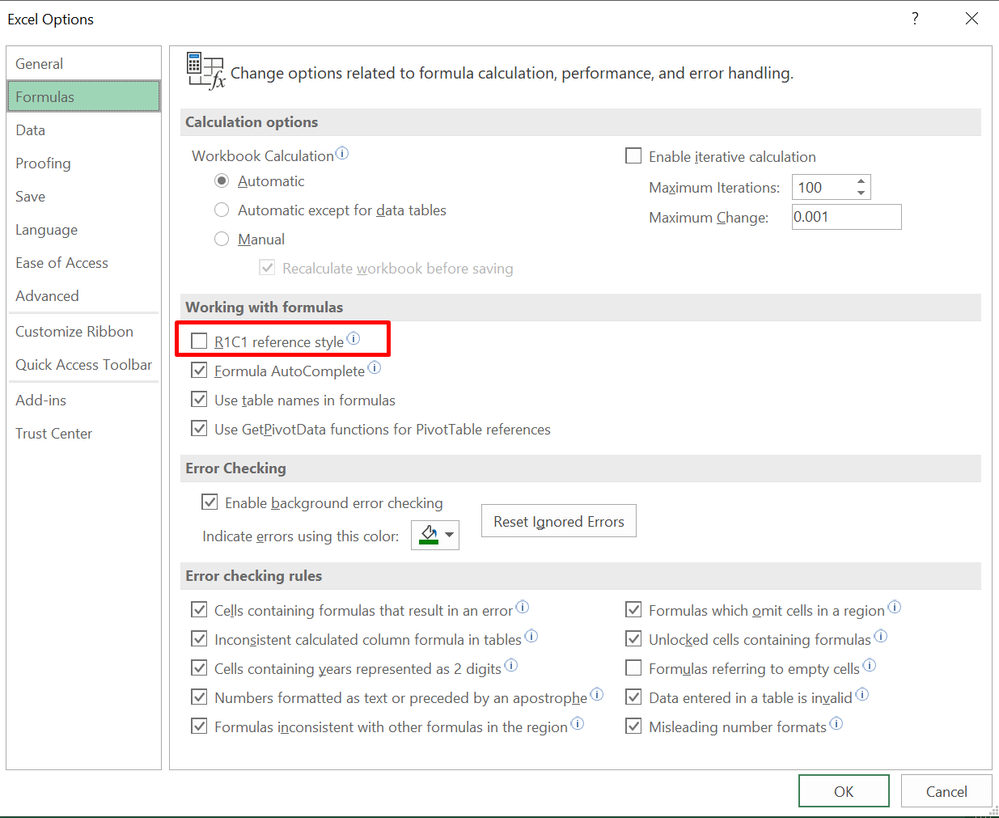Open the General options category
999x818 pixels.
[x=83, y=64]
